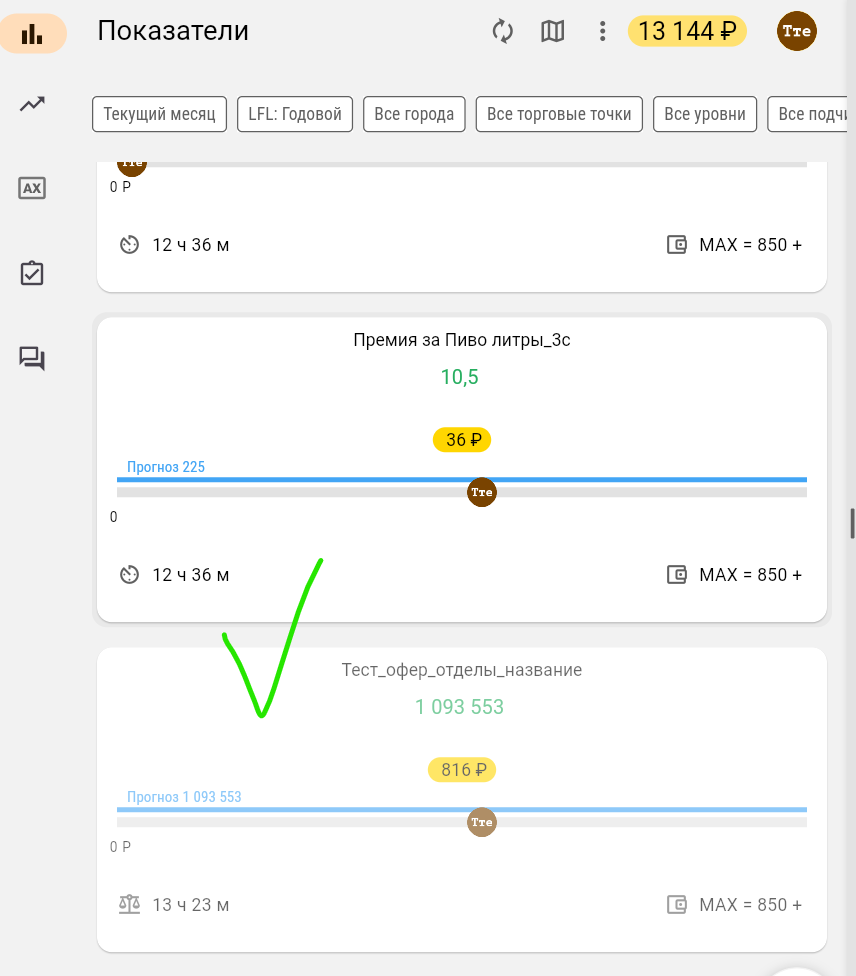The height and width of the screenshot is (976, 856).
Task: Click the green 10,5 value
Action: pos(459,377)
